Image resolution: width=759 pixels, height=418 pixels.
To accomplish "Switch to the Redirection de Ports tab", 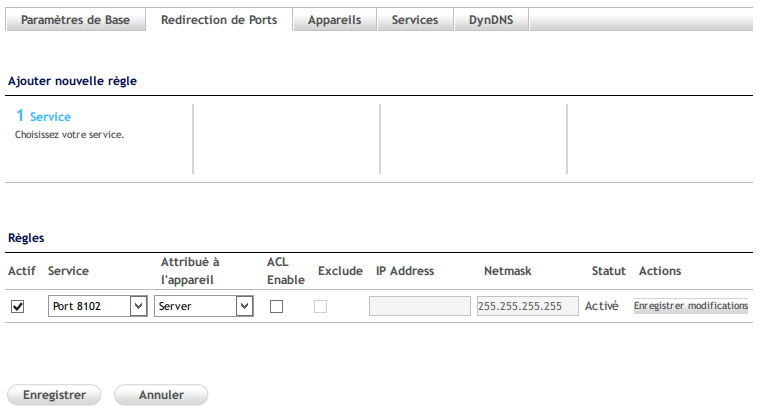I will pyautogui.click(x=219, y=20).
